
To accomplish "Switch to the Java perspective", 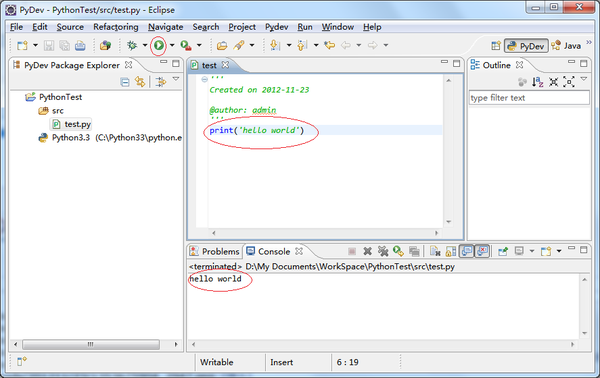I will tap(566, 46).
